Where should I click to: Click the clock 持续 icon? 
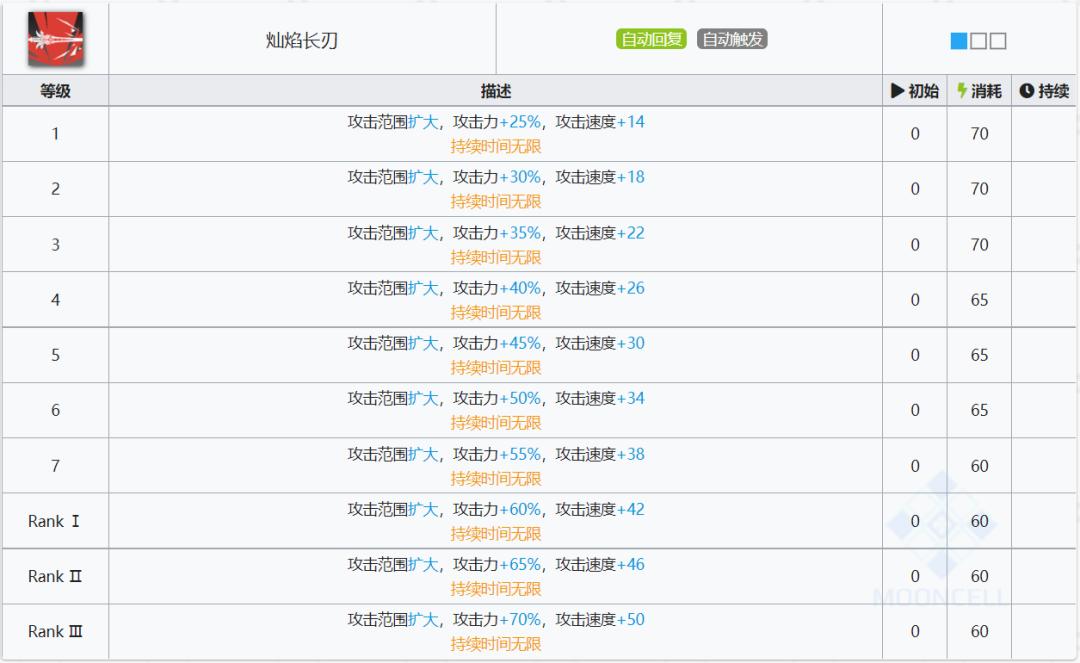click(x=1027, y=91)
